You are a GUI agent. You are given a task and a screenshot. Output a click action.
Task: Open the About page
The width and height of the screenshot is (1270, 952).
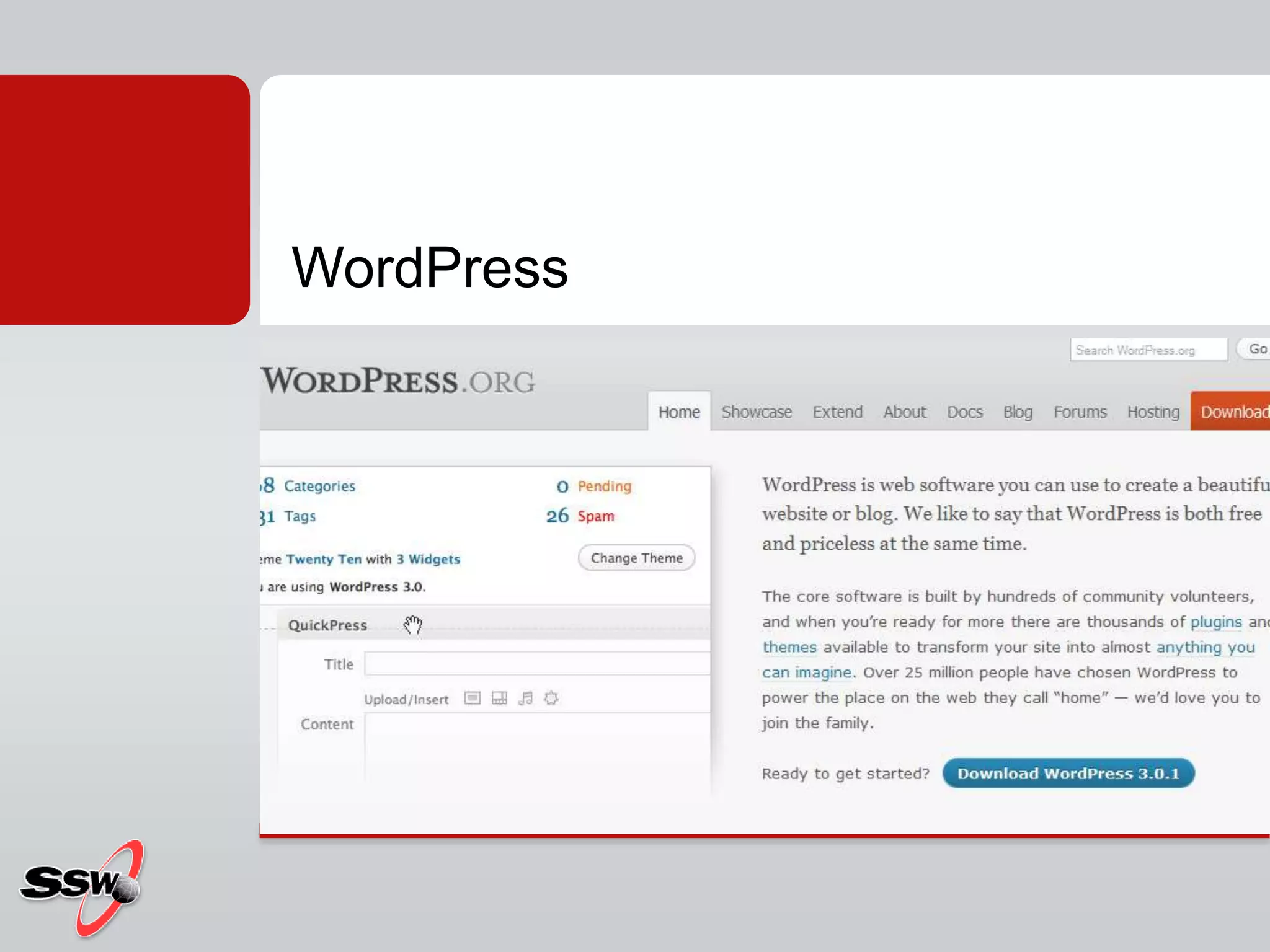click(x=905, y=412)
